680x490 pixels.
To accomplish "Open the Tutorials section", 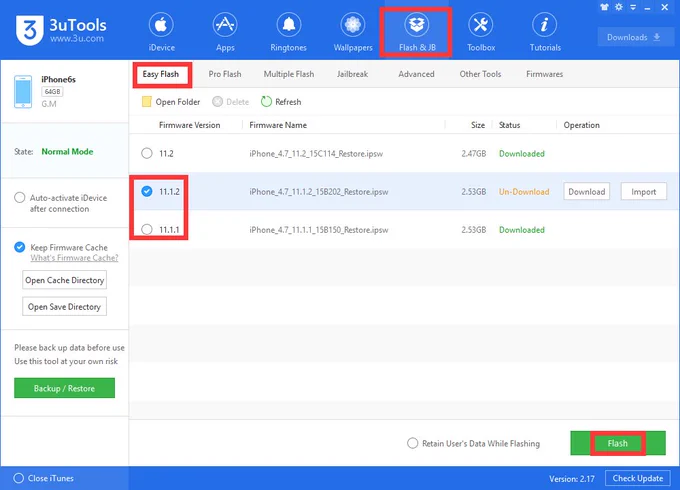I will [x=545, y=32].
